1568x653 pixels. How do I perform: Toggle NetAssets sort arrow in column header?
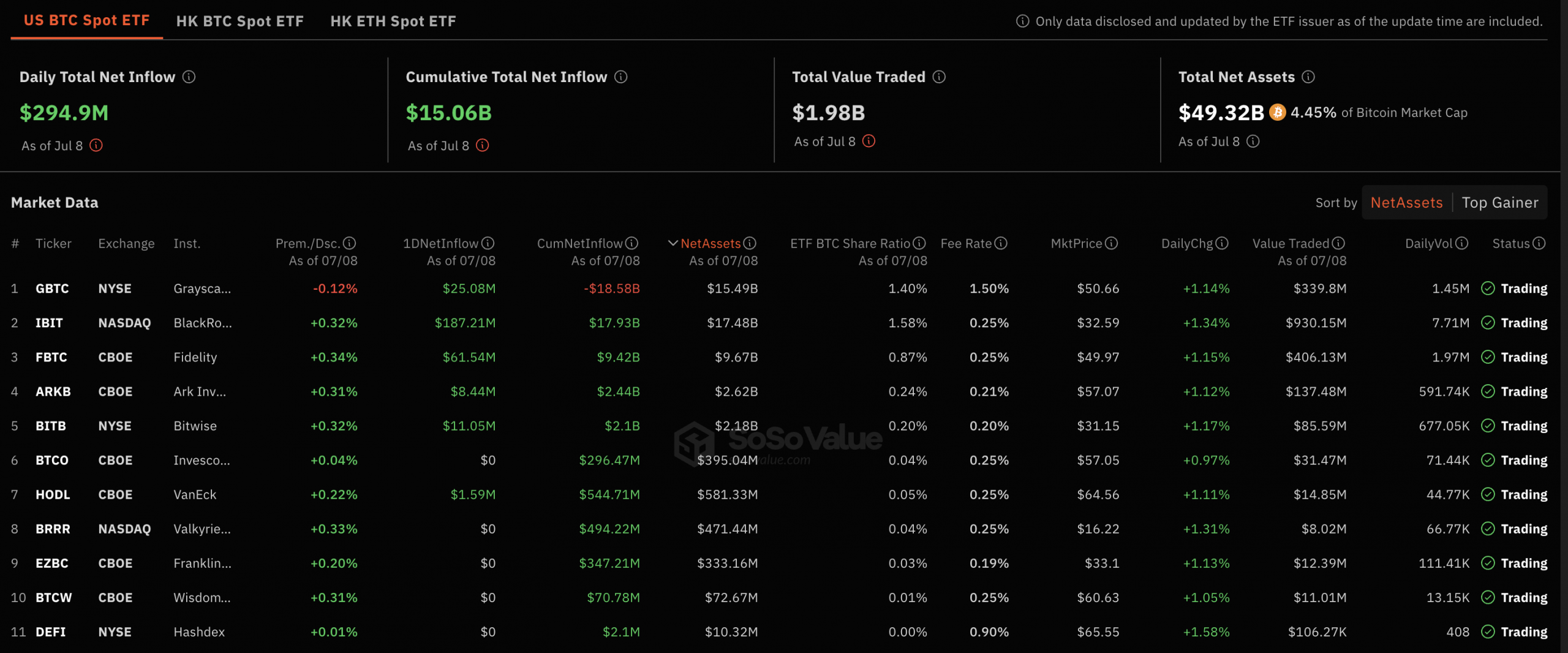(x=673, y=243)
